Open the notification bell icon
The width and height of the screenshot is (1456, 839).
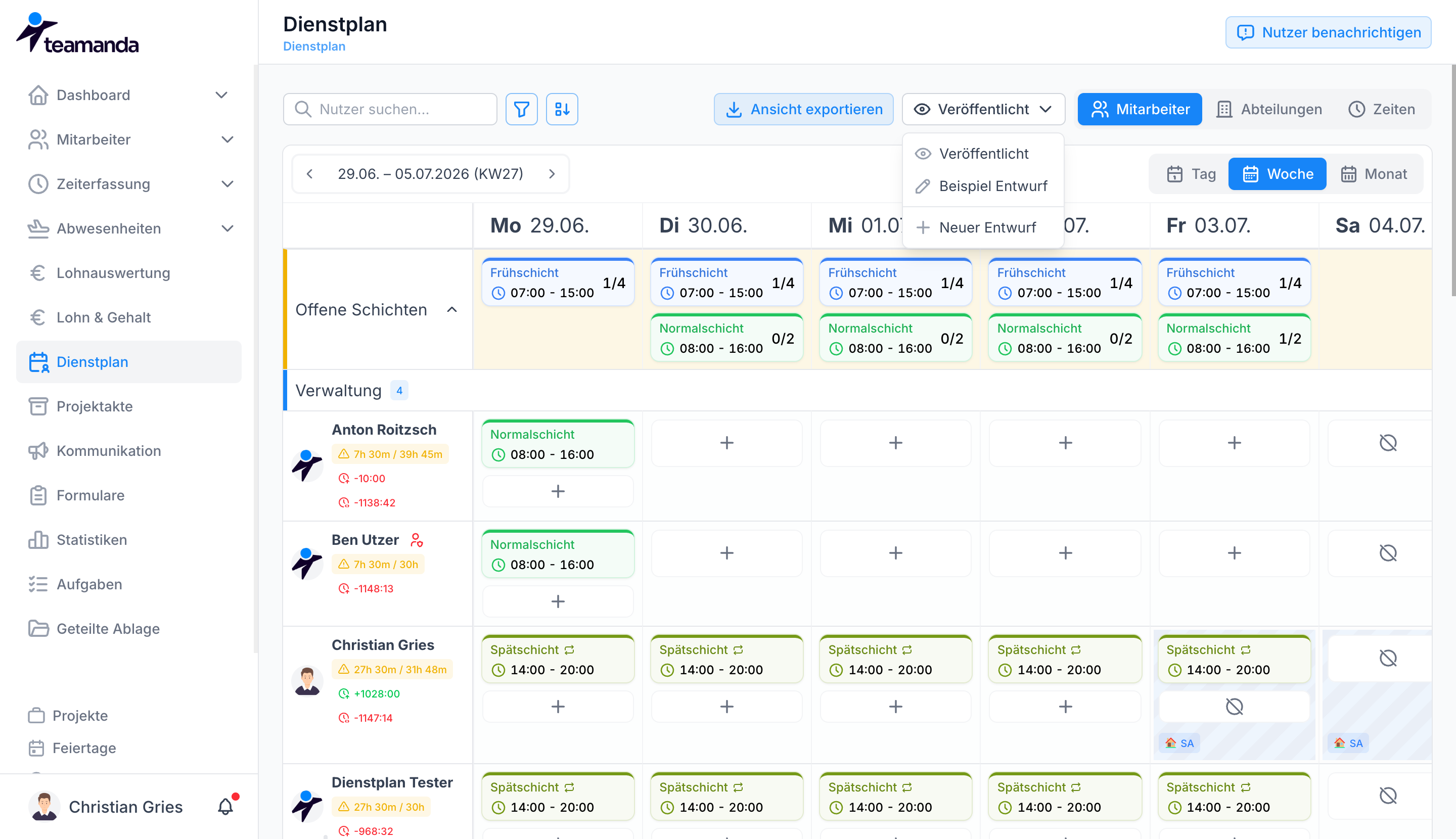[225, 807]
